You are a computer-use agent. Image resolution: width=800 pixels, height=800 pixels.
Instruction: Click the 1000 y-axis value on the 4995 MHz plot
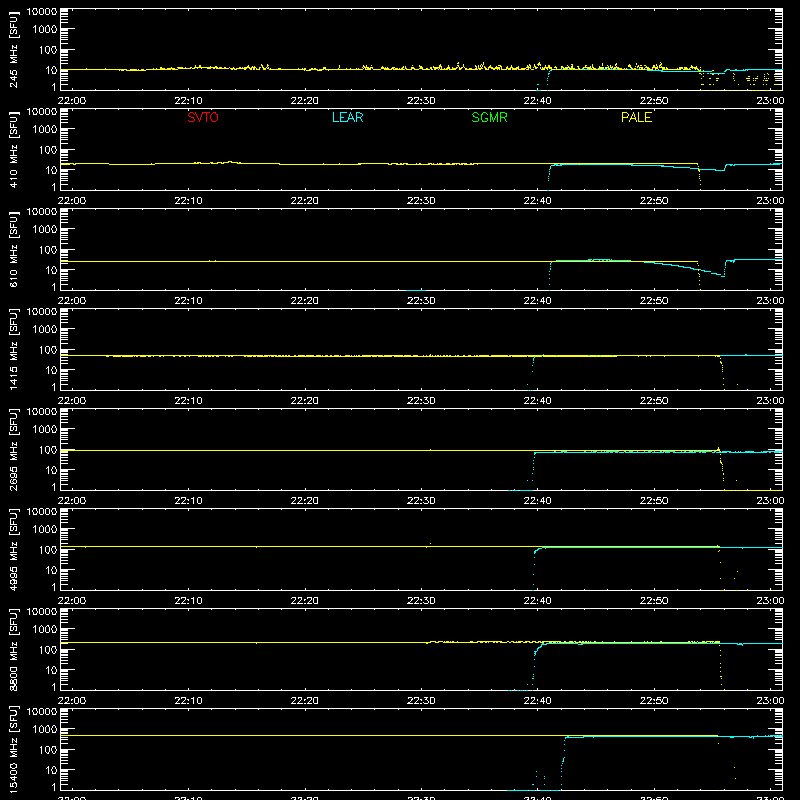point(45,530)
